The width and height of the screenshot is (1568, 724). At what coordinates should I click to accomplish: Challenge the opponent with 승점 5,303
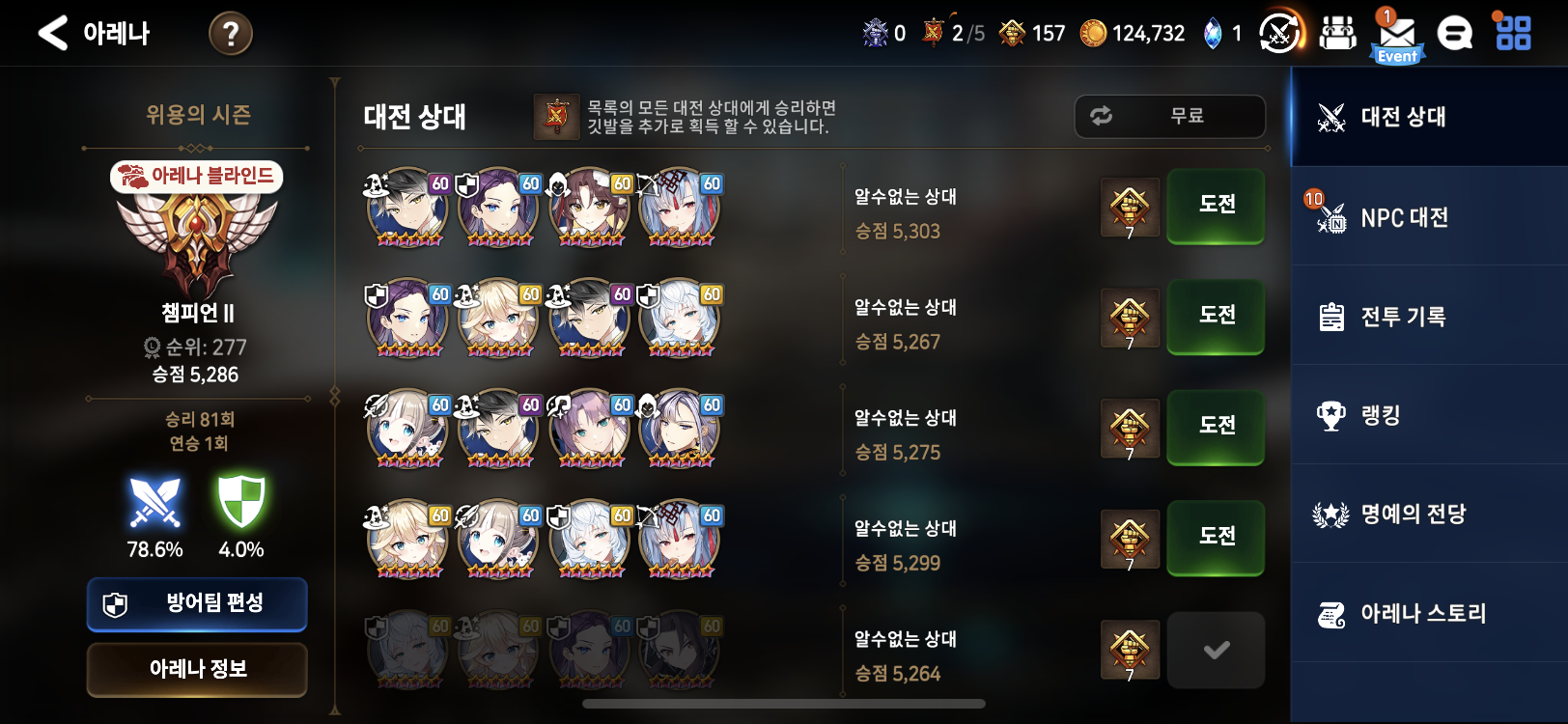click(x=1216, y=205)
